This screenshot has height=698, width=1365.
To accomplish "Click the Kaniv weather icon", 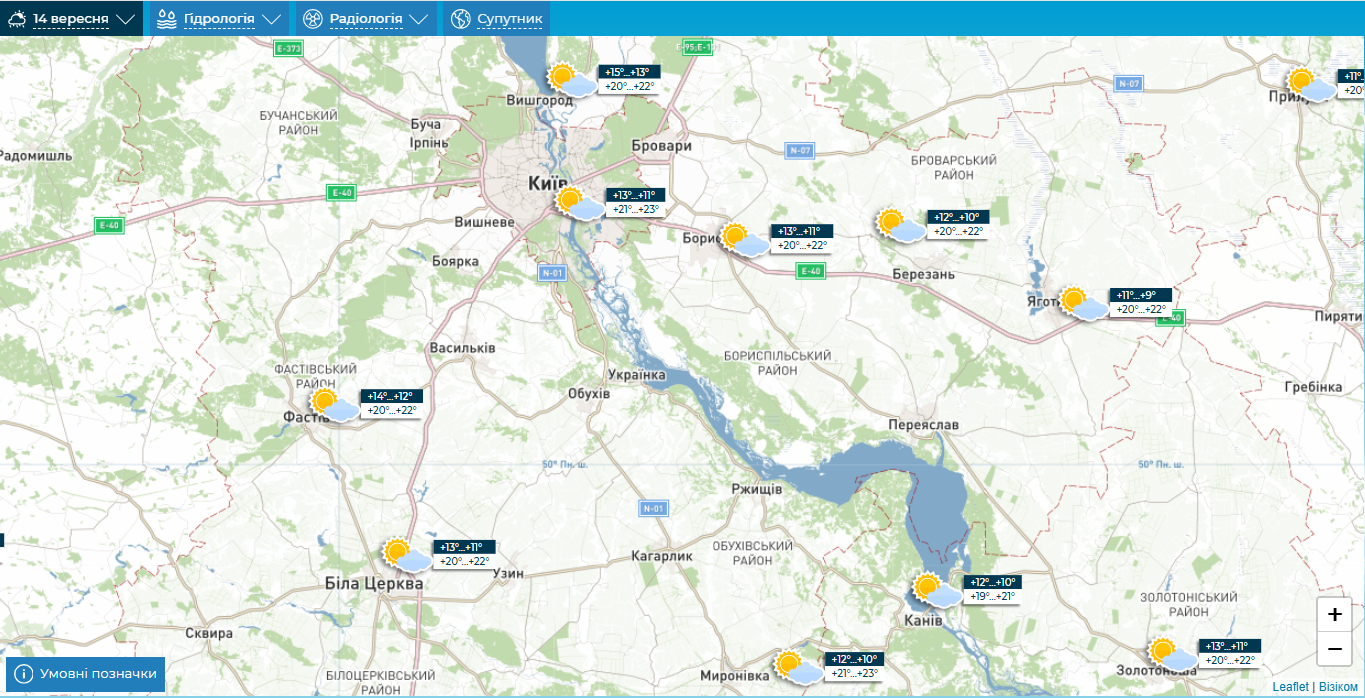I will click(936, 590).
